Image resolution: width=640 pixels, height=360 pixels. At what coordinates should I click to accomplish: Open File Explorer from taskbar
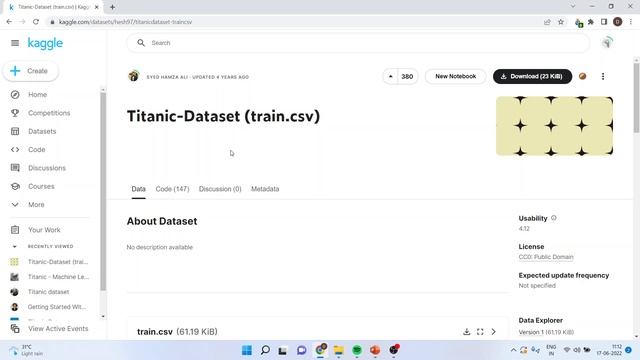[x=338, y=350]
